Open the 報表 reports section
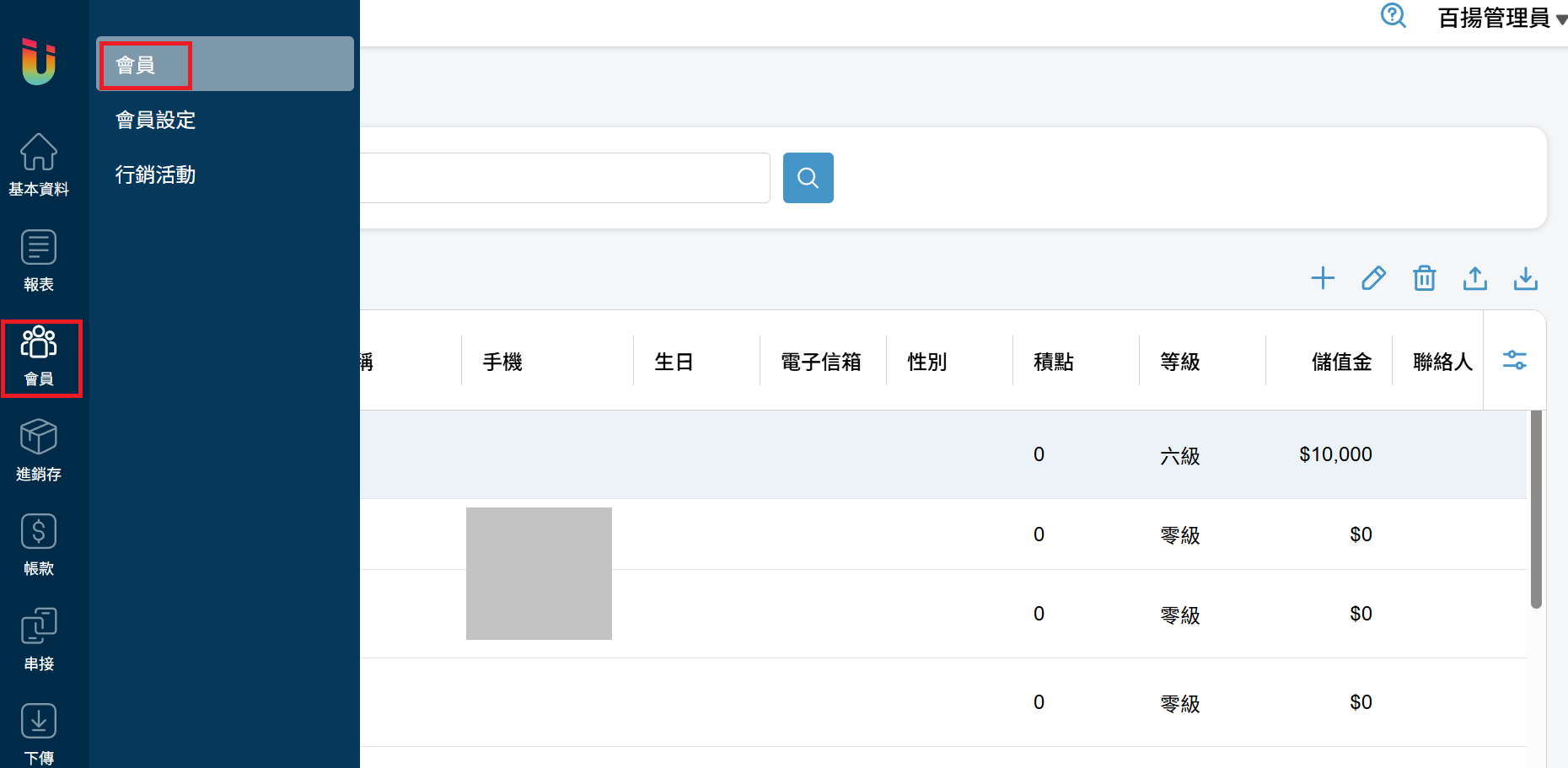Image resolution: width=1568 pixels, height=768 pixels. coord(39,260)
